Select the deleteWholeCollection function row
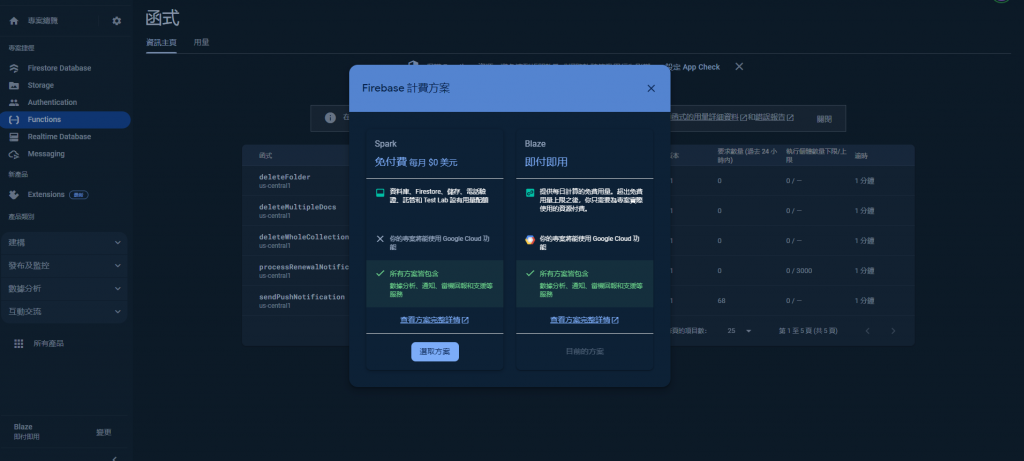The image size is (1024, 461). pyautogui.click(x=578, y=241)
